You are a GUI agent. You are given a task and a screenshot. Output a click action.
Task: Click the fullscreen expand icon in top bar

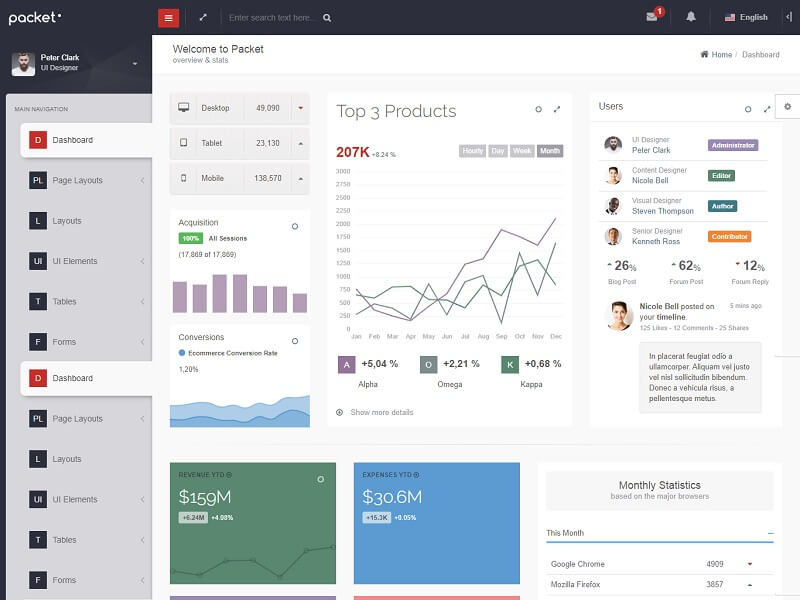(203, 17)
